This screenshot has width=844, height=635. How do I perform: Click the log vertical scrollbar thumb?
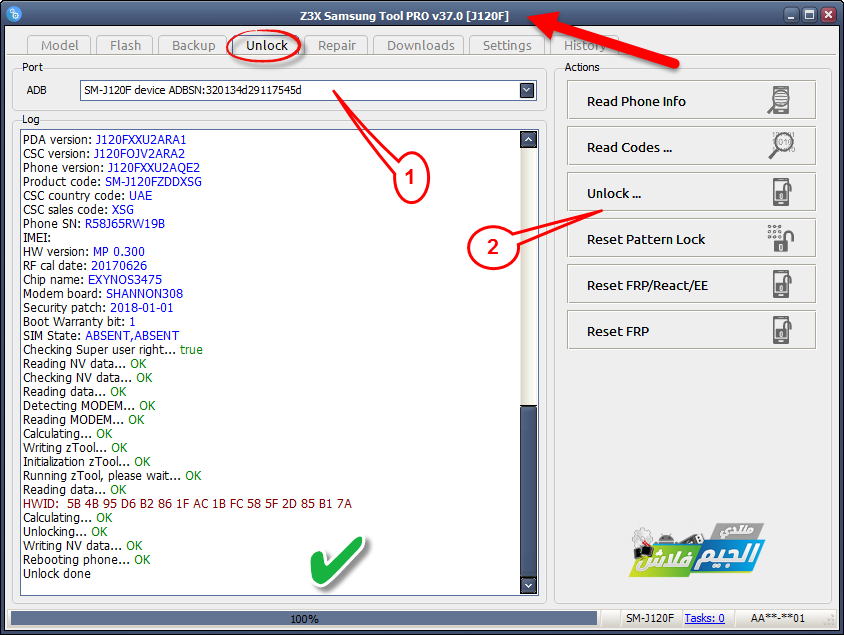[x=529, y=491]
